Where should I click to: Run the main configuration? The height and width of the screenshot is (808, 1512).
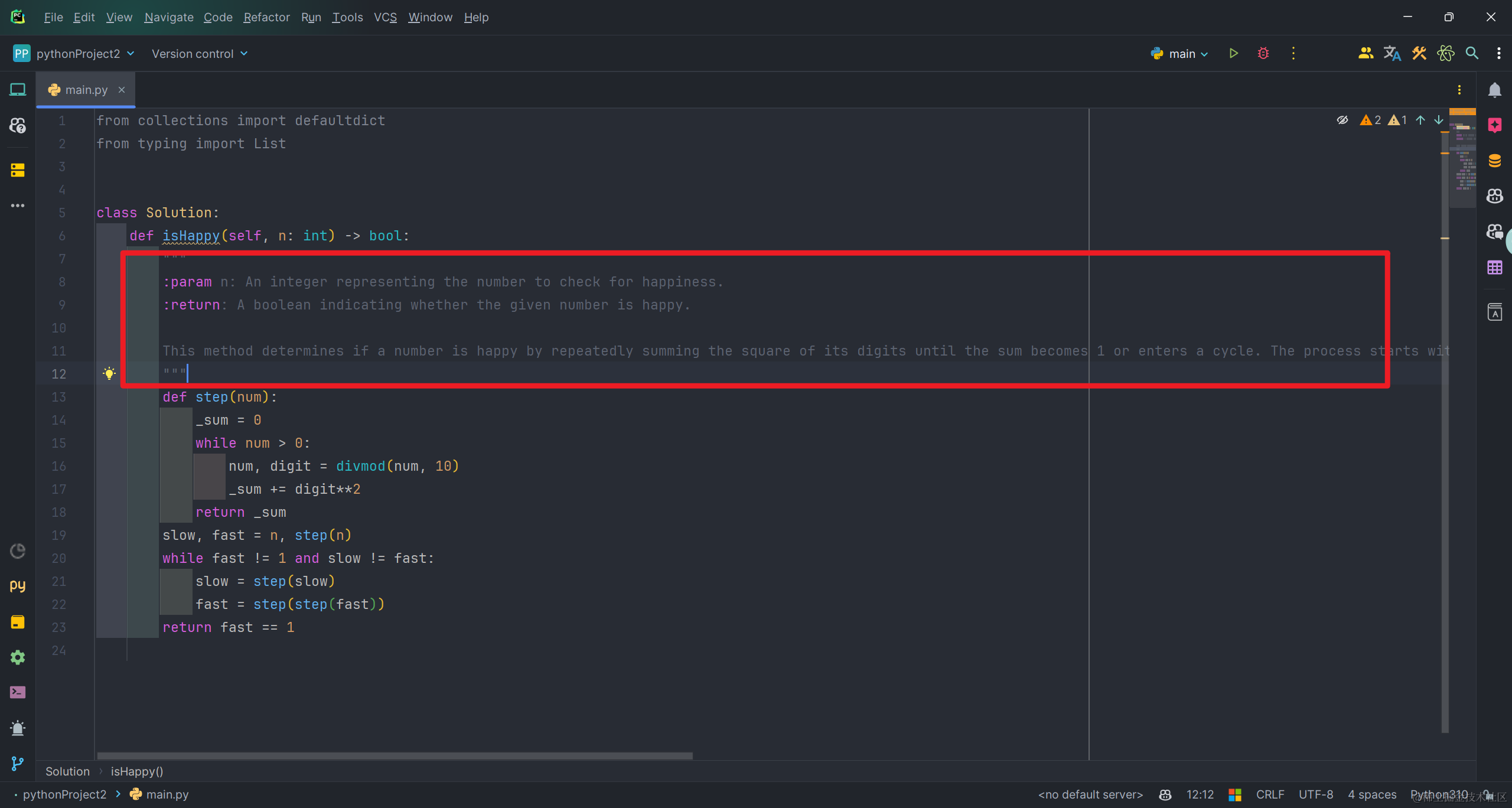pyautogui.click(x=1233, y=54)
